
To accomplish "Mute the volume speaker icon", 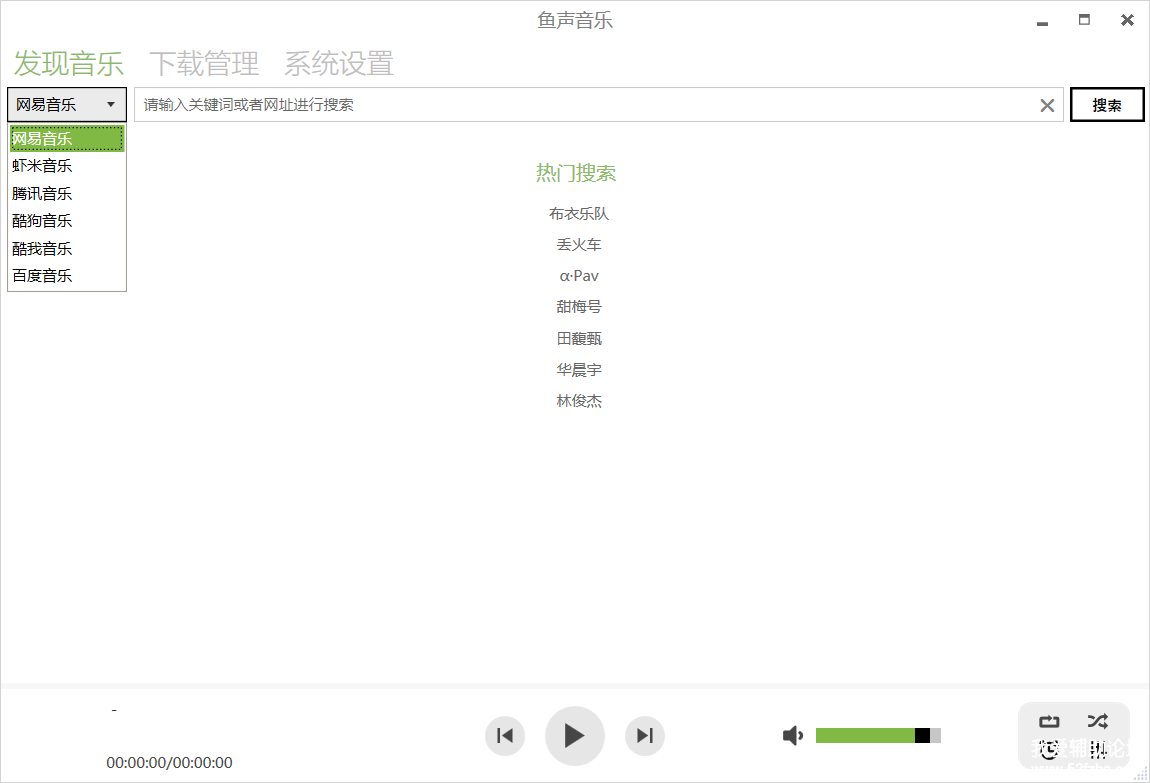I will [x=793, y=735].
